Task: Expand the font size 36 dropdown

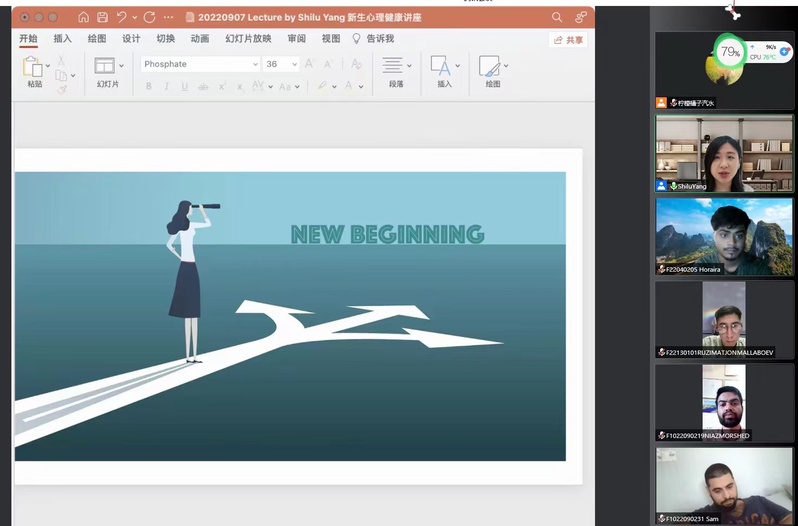Action: (x=294, y=64)
